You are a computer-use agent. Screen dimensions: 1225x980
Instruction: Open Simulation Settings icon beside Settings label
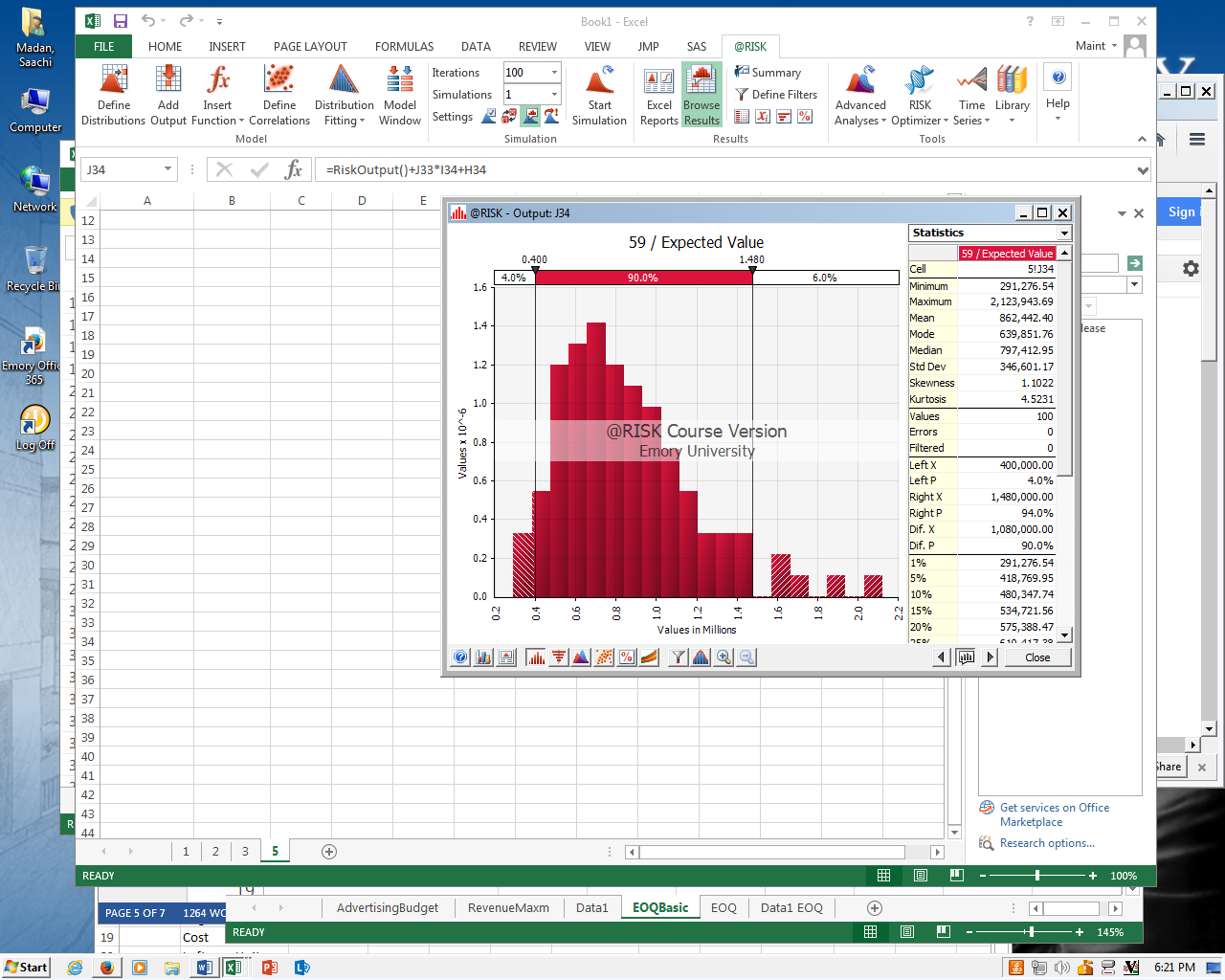[488, 117]
